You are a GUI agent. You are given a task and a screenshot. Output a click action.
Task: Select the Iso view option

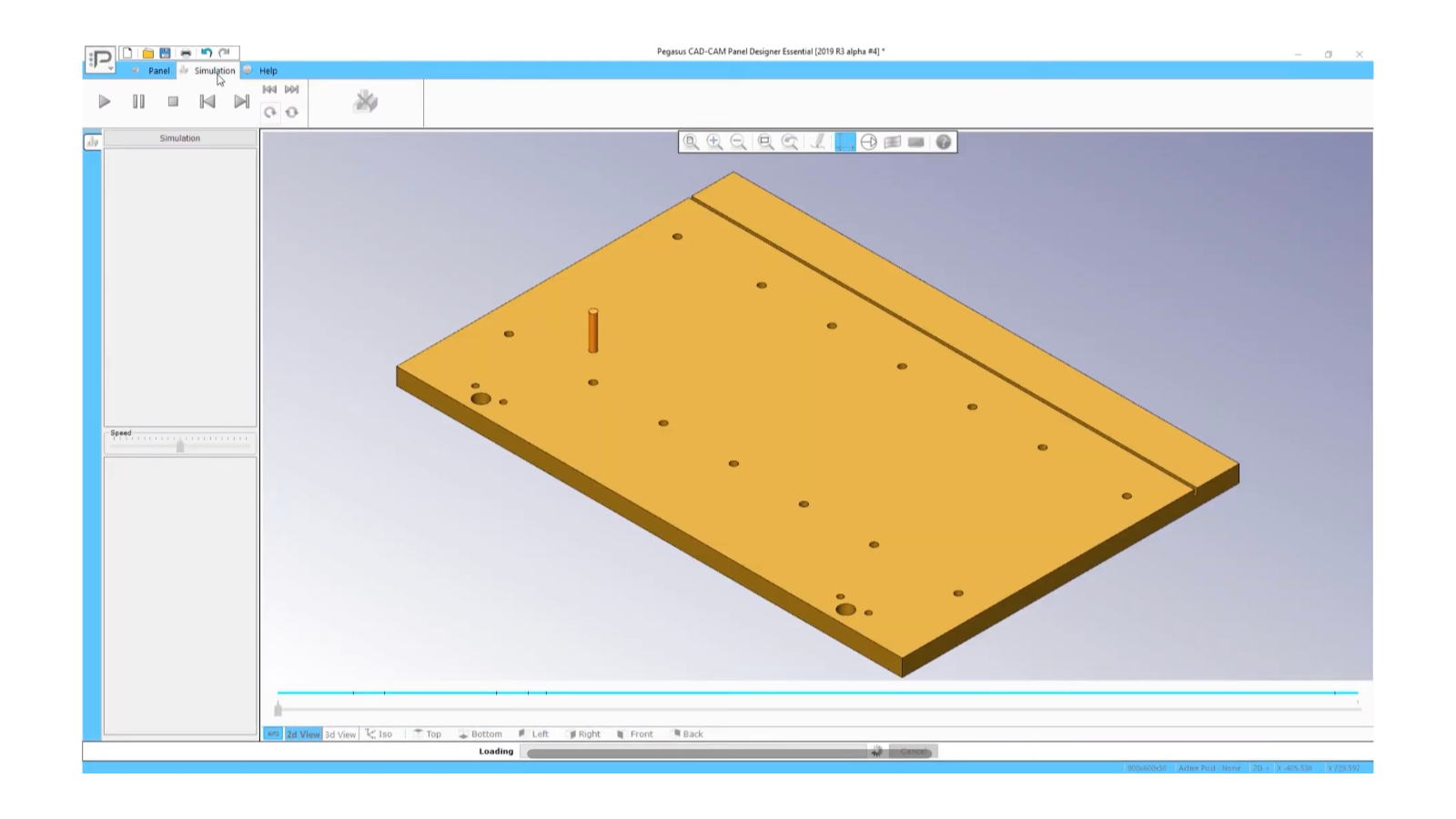[381, 733]
